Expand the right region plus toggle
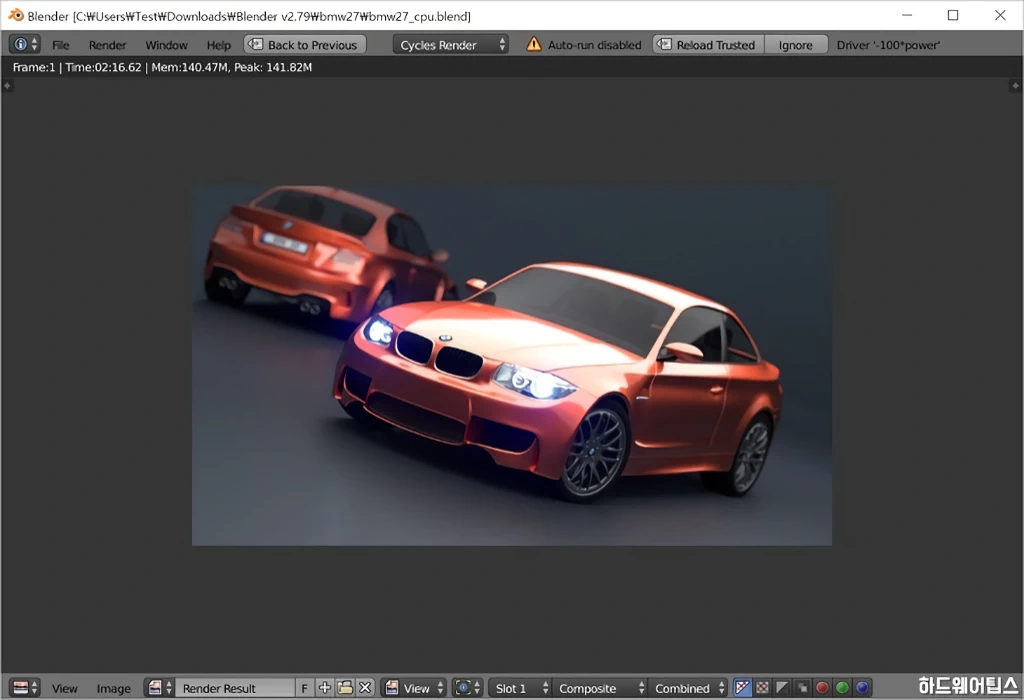The image size is (1024, 700). click(1016, 86)
